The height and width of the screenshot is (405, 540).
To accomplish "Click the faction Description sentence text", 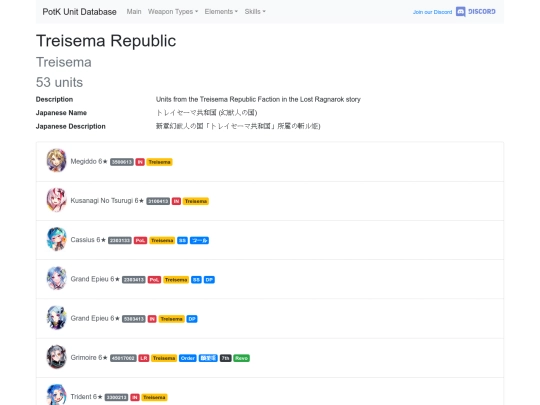I will click(x=258, y=99).
